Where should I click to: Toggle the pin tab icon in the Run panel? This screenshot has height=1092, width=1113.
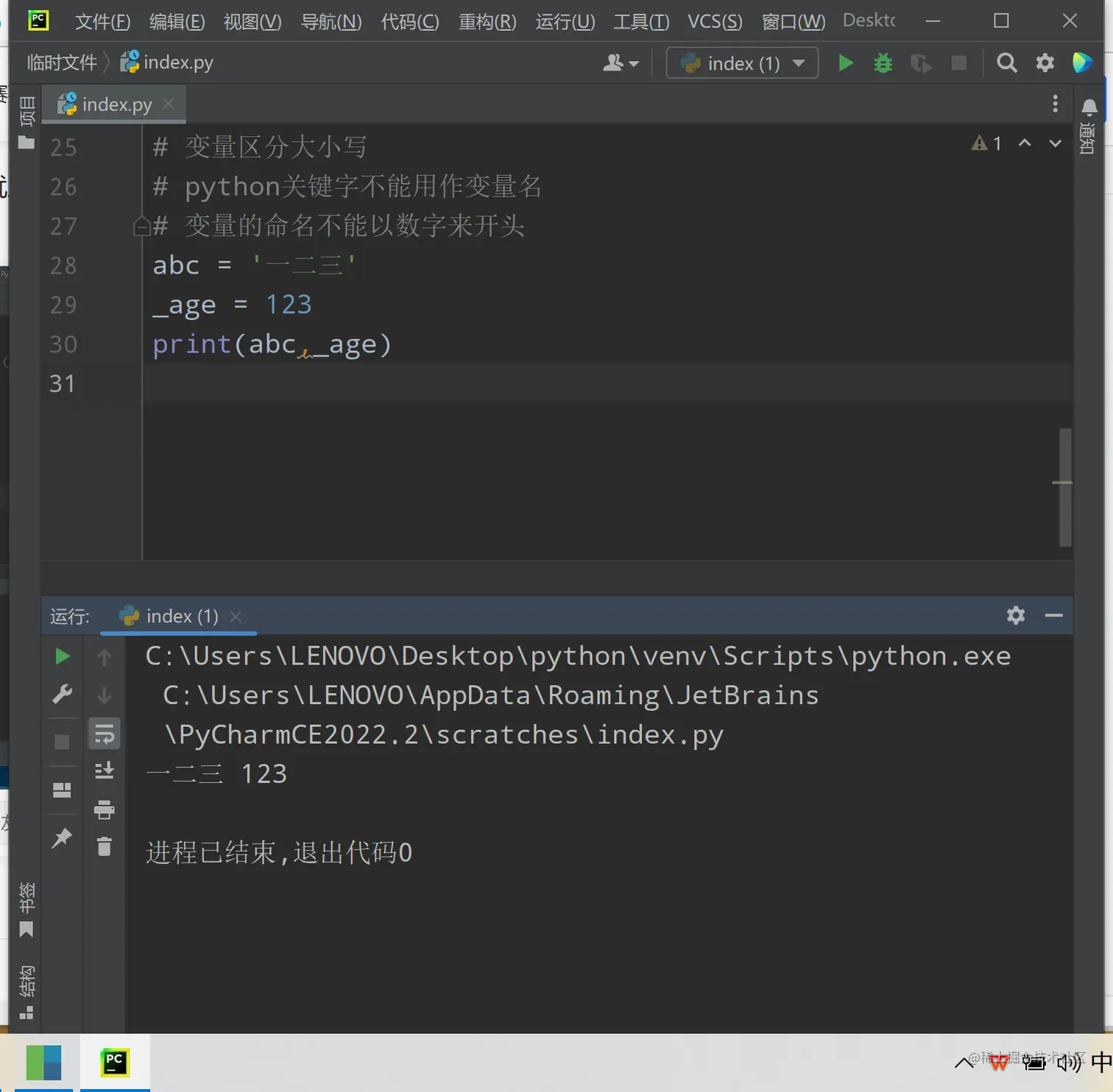coord(62,837)
